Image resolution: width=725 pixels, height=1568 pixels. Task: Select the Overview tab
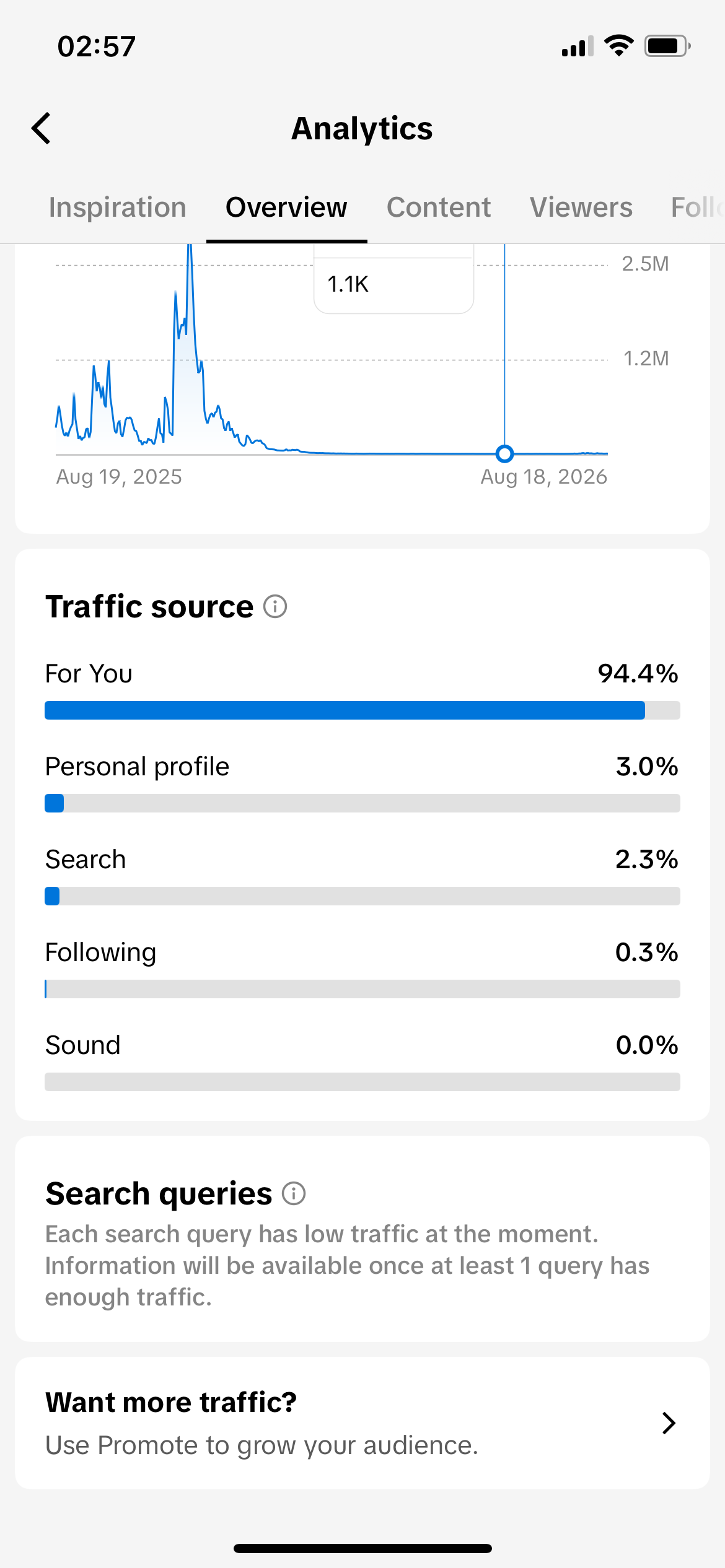286,207
